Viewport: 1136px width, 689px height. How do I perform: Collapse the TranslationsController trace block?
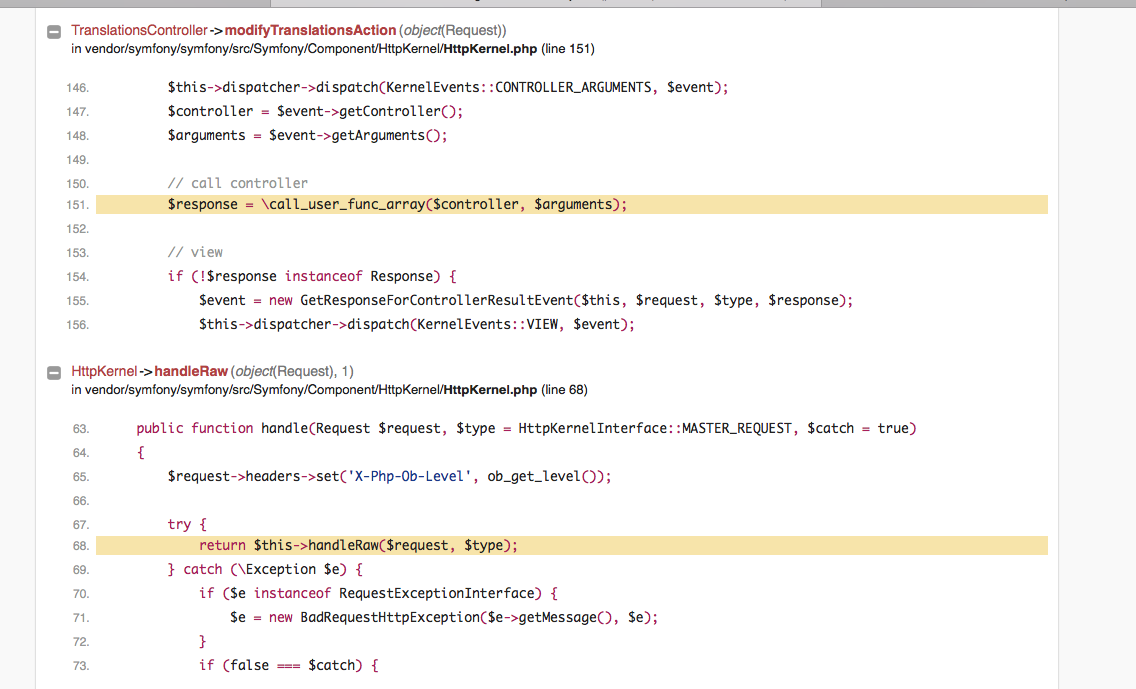[54, 32]
